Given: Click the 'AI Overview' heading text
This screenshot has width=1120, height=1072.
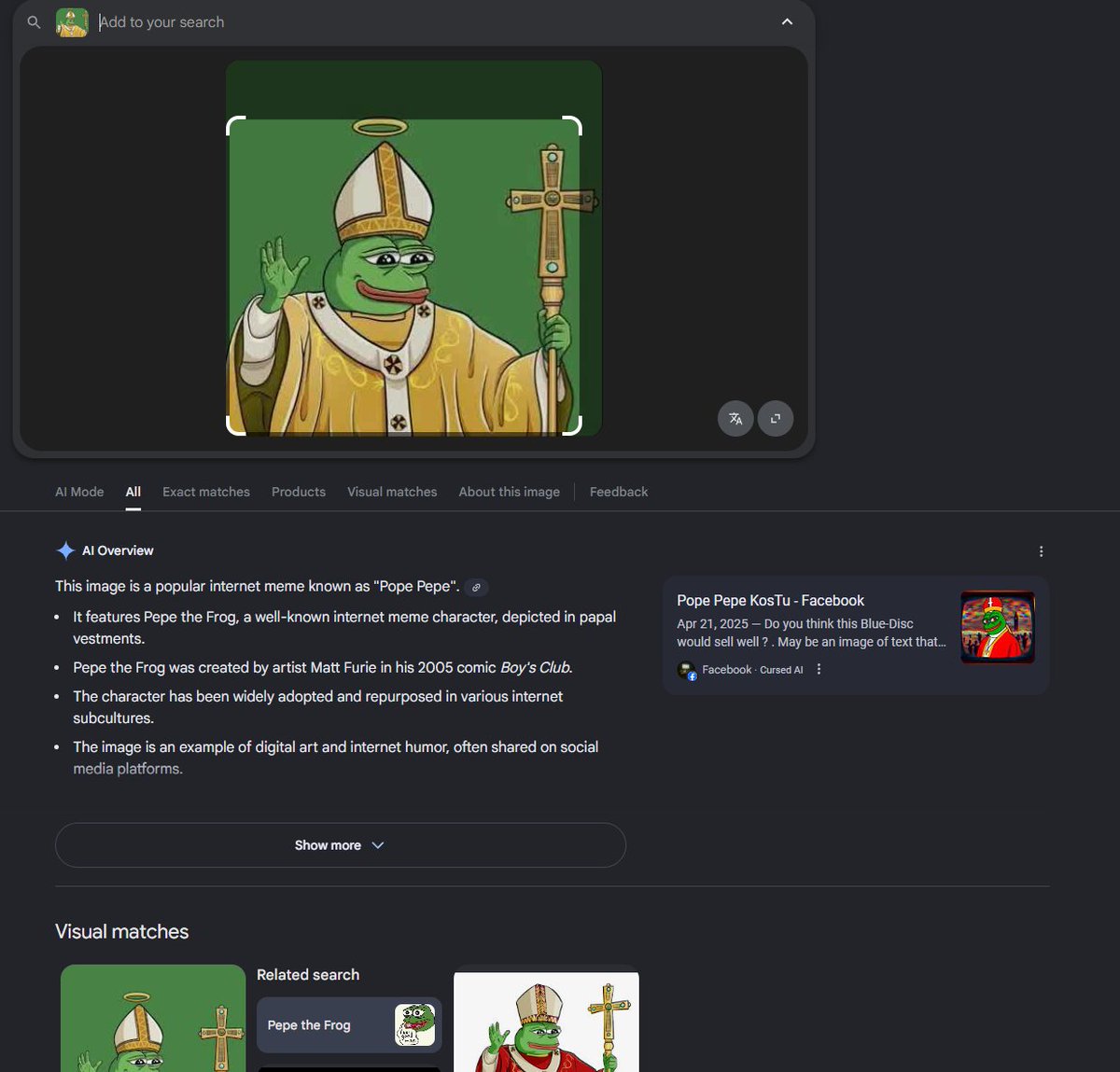Looking at the screenshot, I should 118,550.
